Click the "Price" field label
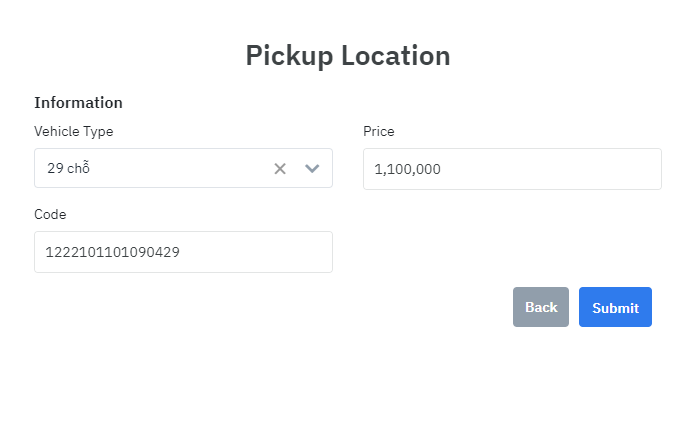 pyautogui.click(x=379, y=131)
